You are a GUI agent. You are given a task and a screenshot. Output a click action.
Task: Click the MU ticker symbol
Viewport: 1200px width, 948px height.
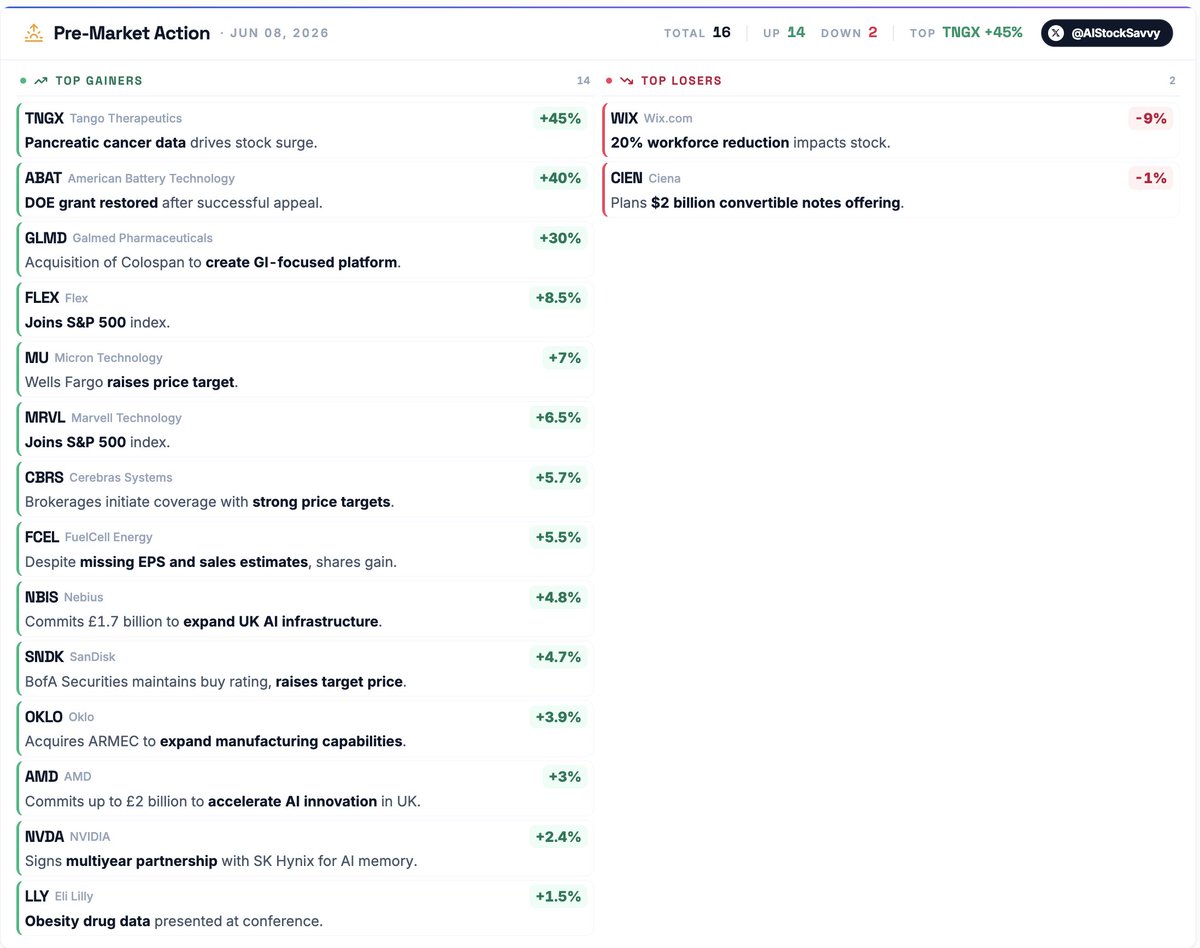pyautogui.click(x=37, y=358)
